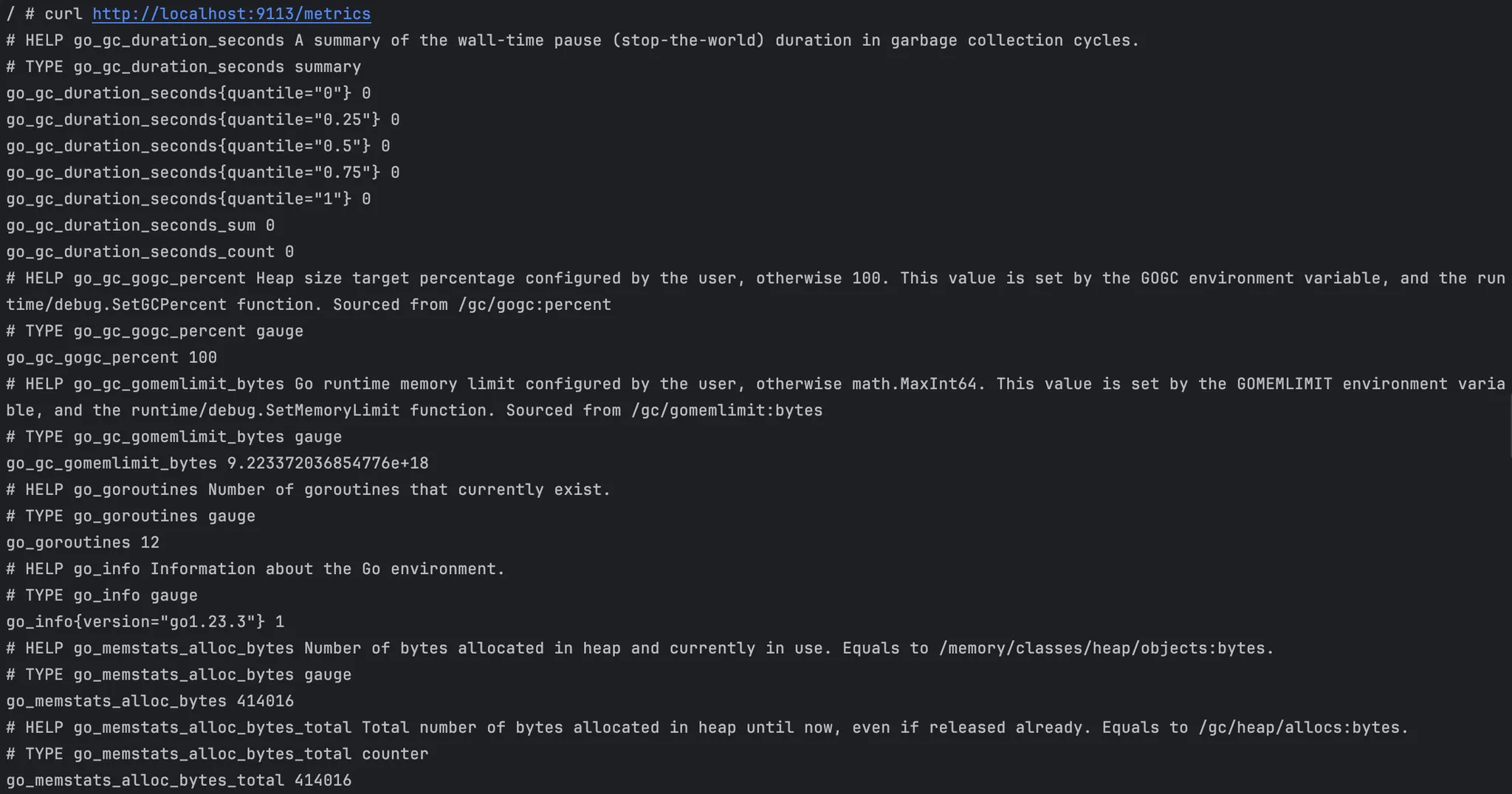The height and width of the screenshot is (794, 1512).
Task: Click the "TYPE go_gc_gomemlimit_bytes gauge" line
Action: [174, 437]
